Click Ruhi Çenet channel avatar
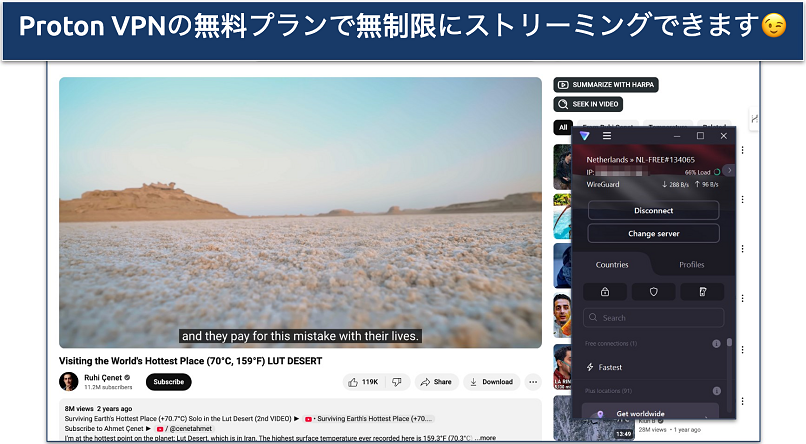This screenshot has width=806, height=444. 68,382
